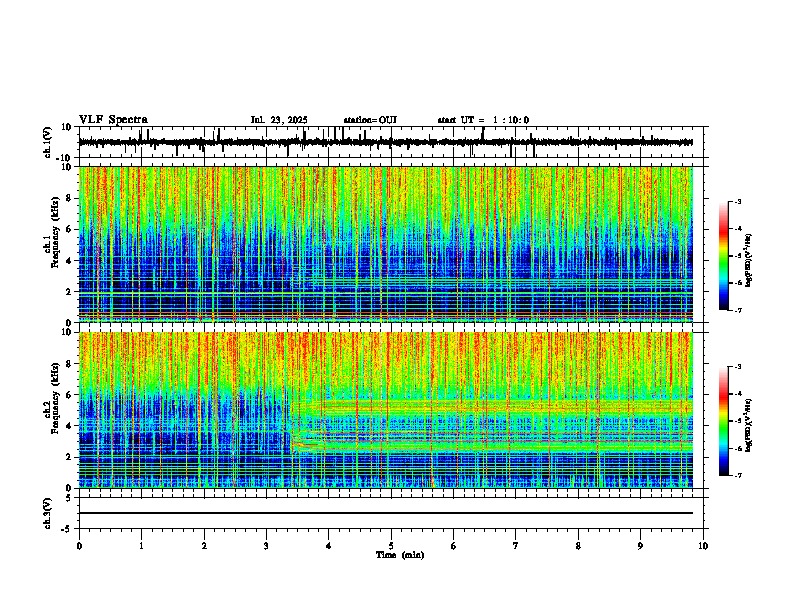Viewport: 792px width, 612px height.
Task: Click the ch.1 voltage waveform trace
Action: pos(385,142)
